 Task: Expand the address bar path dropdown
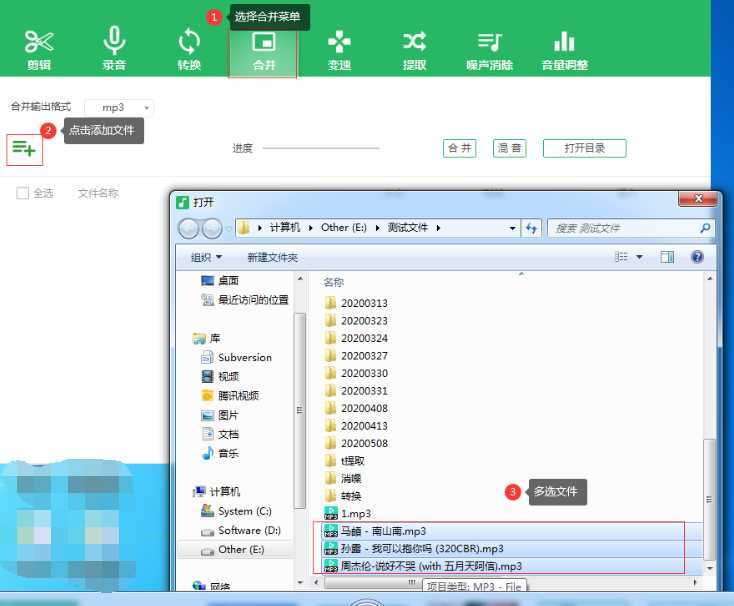pyautogui.click(x=513, y=228)
